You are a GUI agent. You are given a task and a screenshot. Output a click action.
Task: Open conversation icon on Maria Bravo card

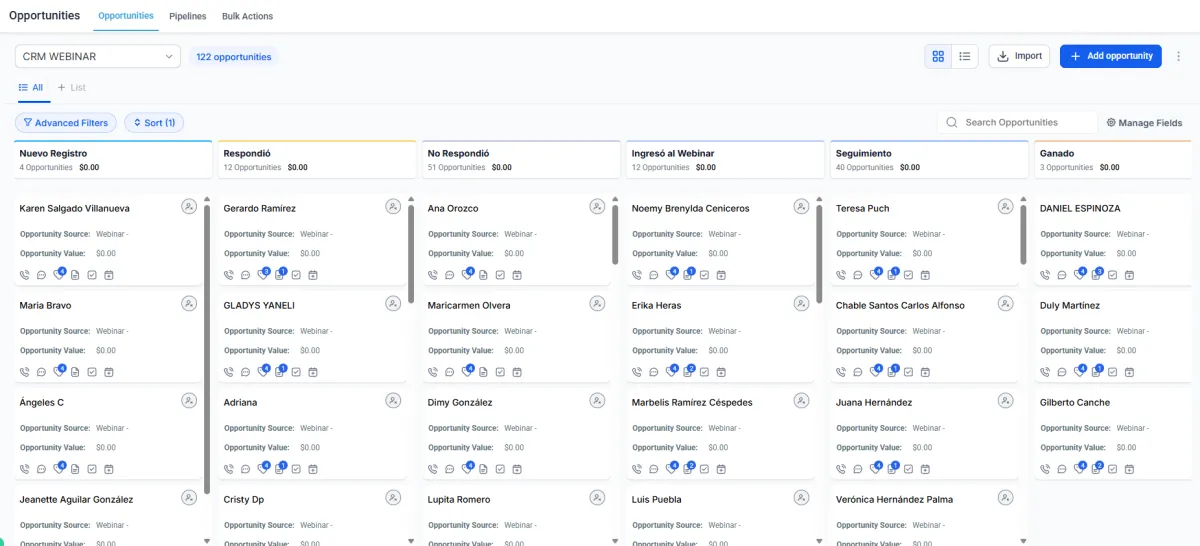pos(41,372)
